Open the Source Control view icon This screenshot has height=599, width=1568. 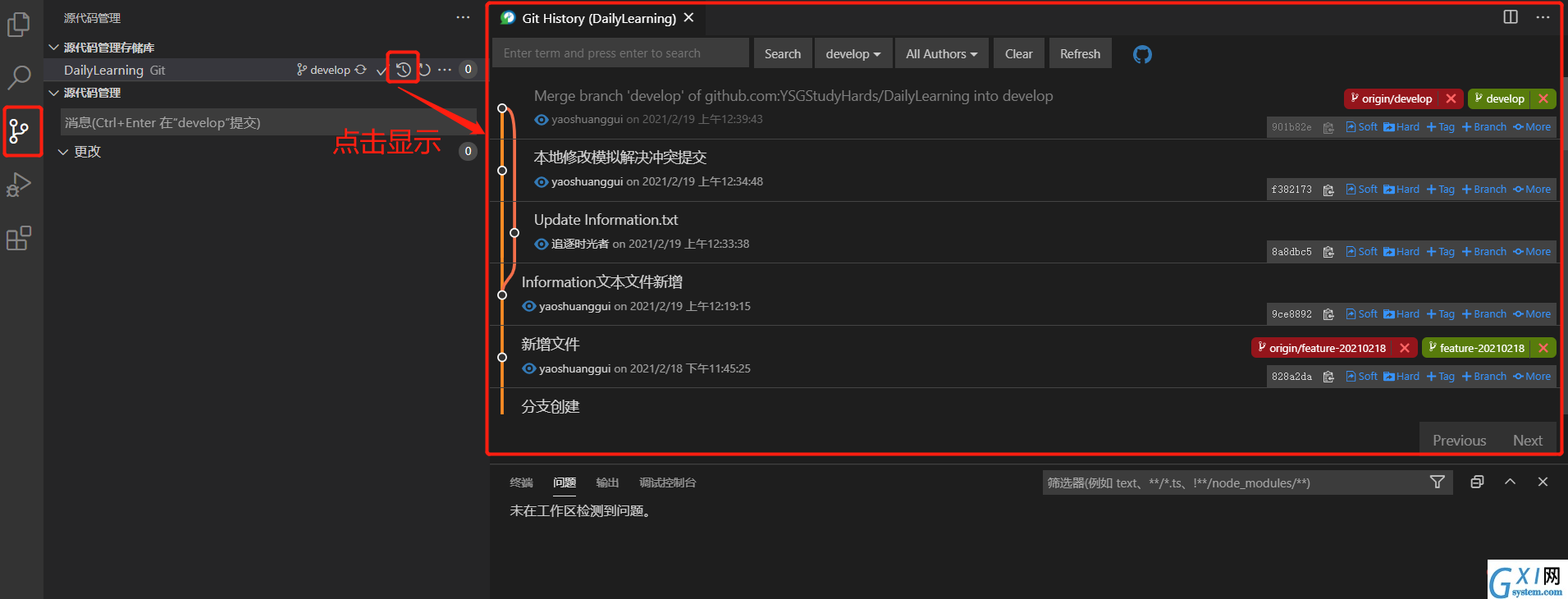click(x=19, y=130)
